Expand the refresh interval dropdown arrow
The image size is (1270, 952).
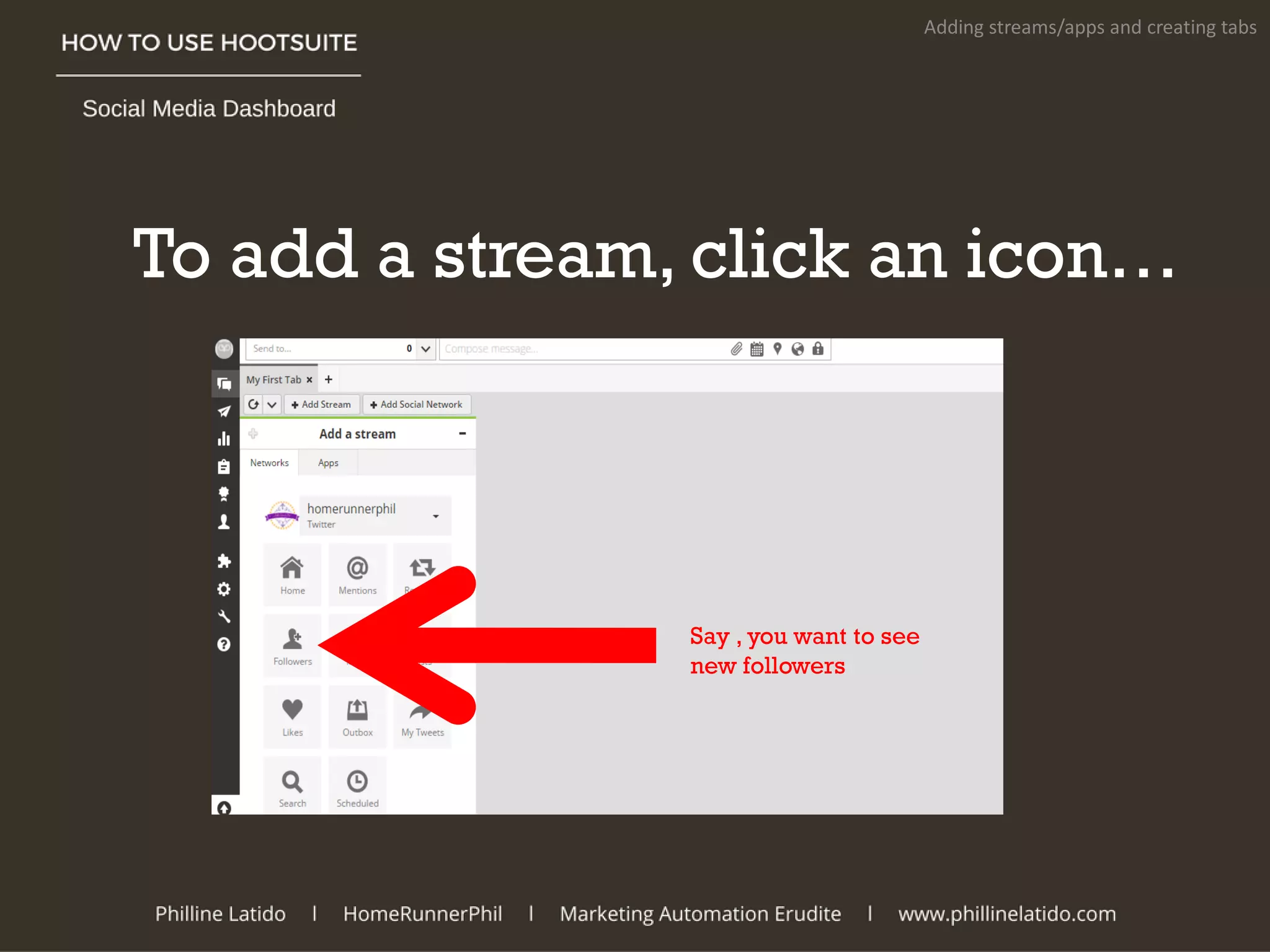[x=272, y=405]
